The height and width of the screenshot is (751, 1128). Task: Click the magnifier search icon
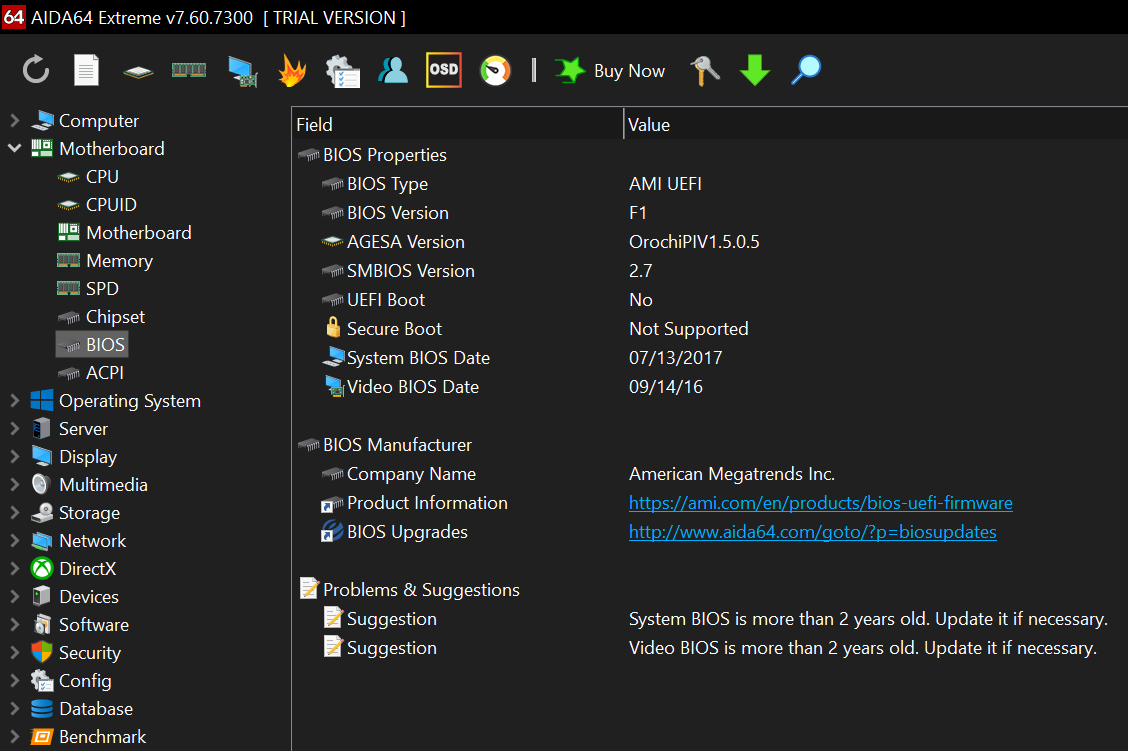[806, 70]
